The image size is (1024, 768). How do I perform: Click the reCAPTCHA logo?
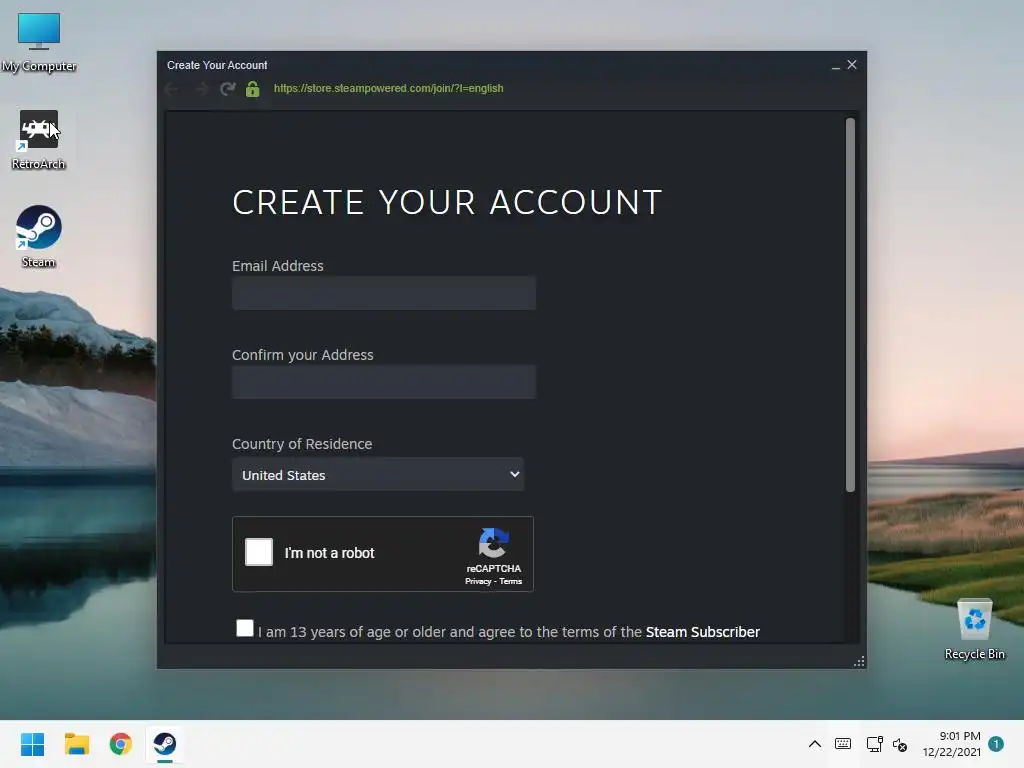pos(494,543)
